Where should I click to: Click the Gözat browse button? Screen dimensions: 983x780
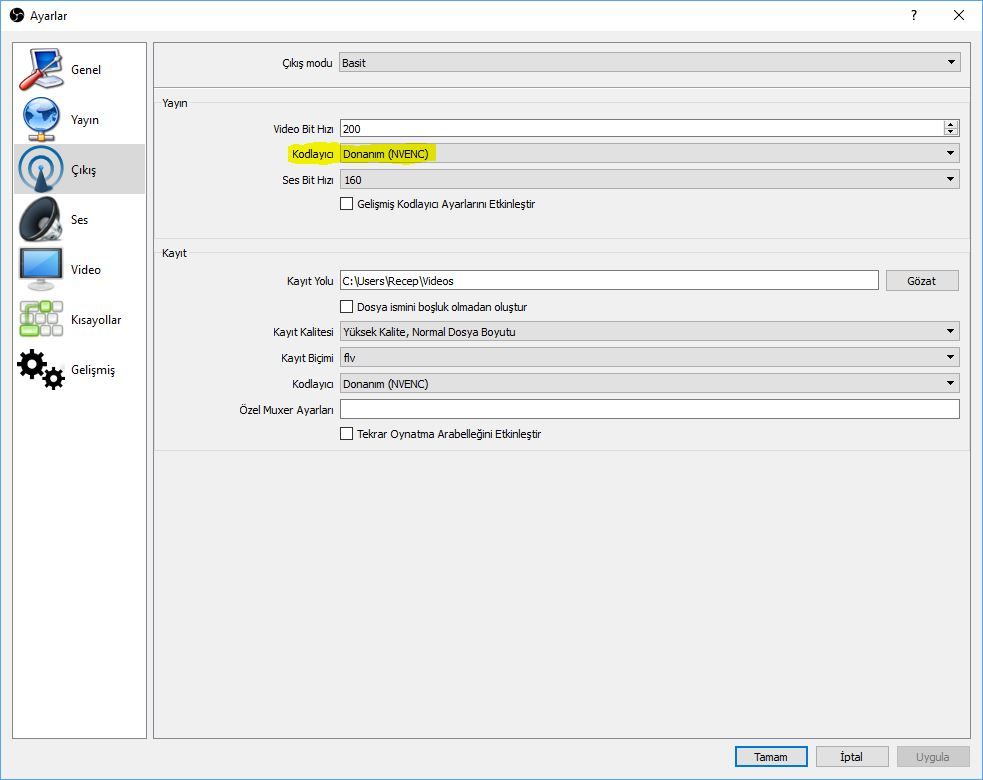(922, 281)
